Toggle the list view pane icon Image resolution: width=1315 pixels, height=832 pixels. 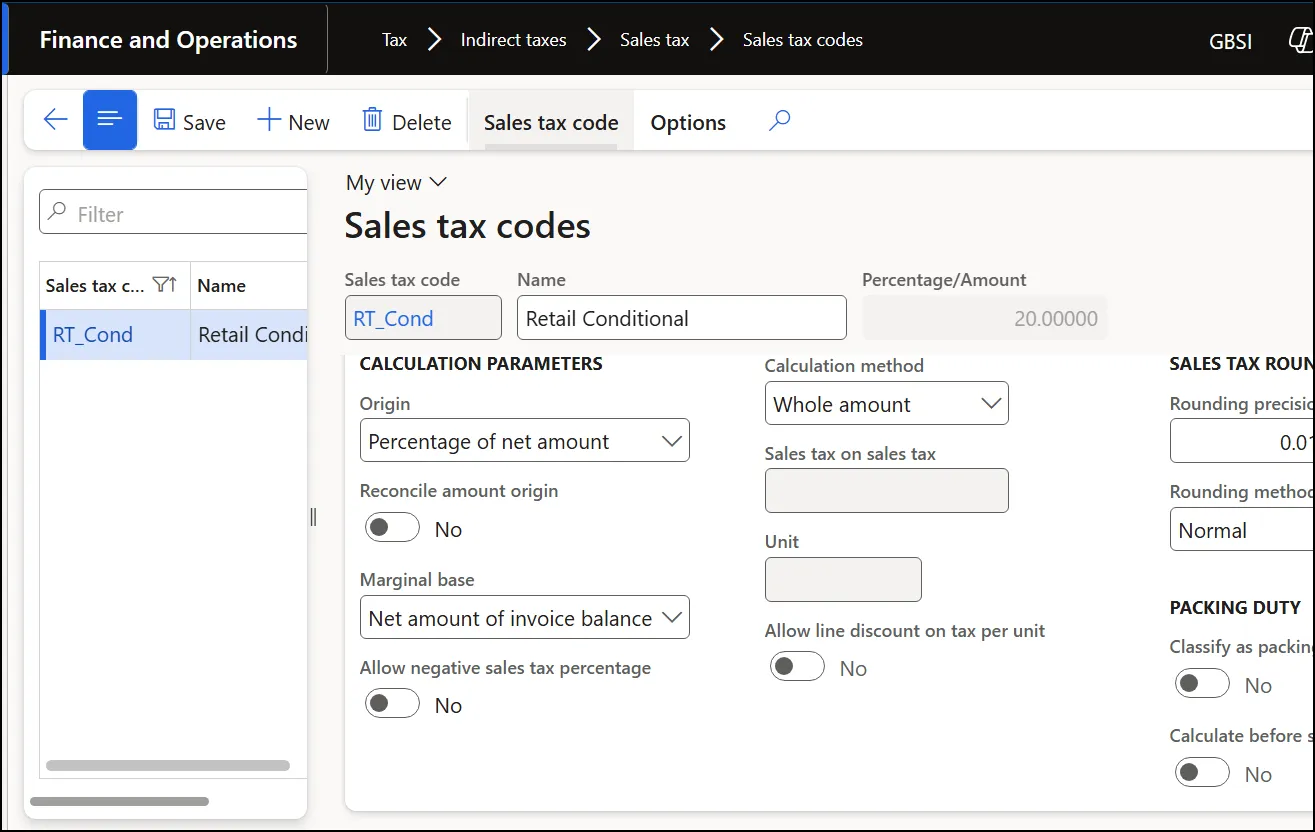(110, 120)
